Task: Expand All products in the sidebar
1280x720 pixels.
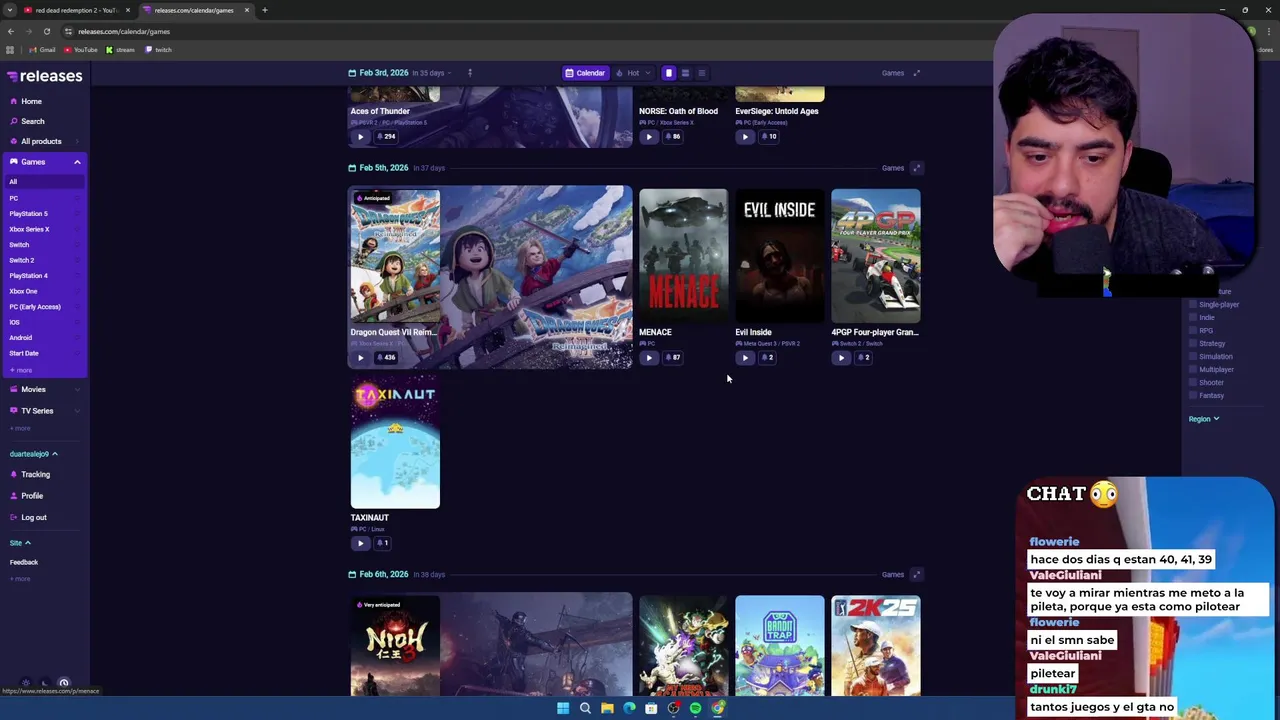Action: click(45, 141)
